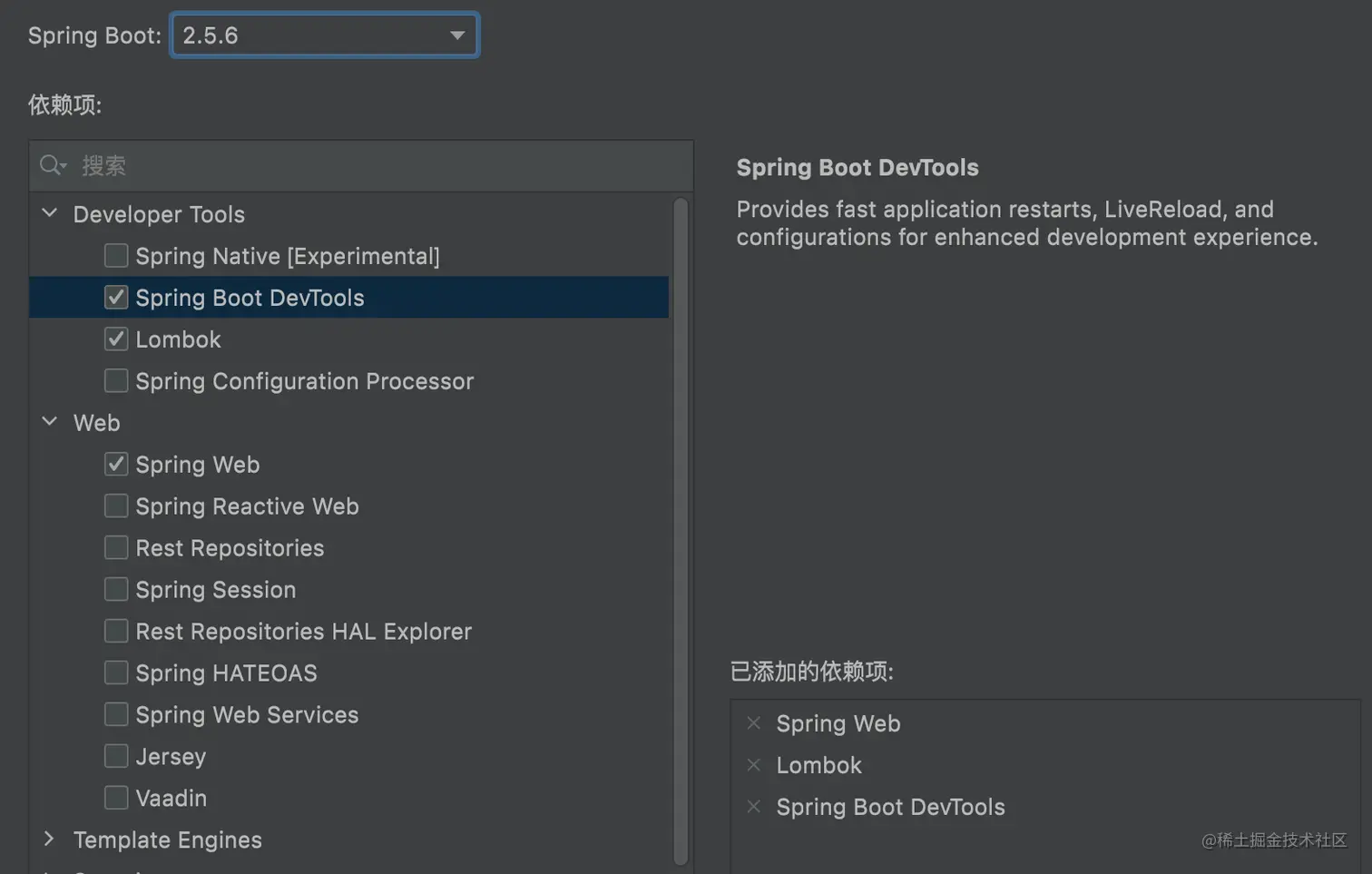Image resolution: width=1372 pixels, height=874 pixels.
Task: Select the Template Engines category label
Action: click(168, 840)
